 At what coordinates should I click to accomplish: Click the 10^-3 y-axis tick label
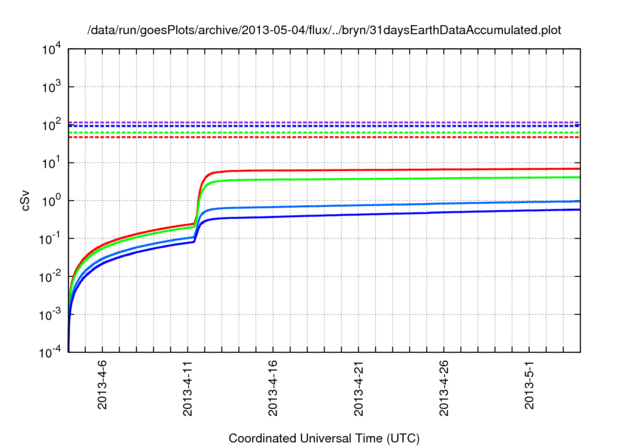click(51, 314)
